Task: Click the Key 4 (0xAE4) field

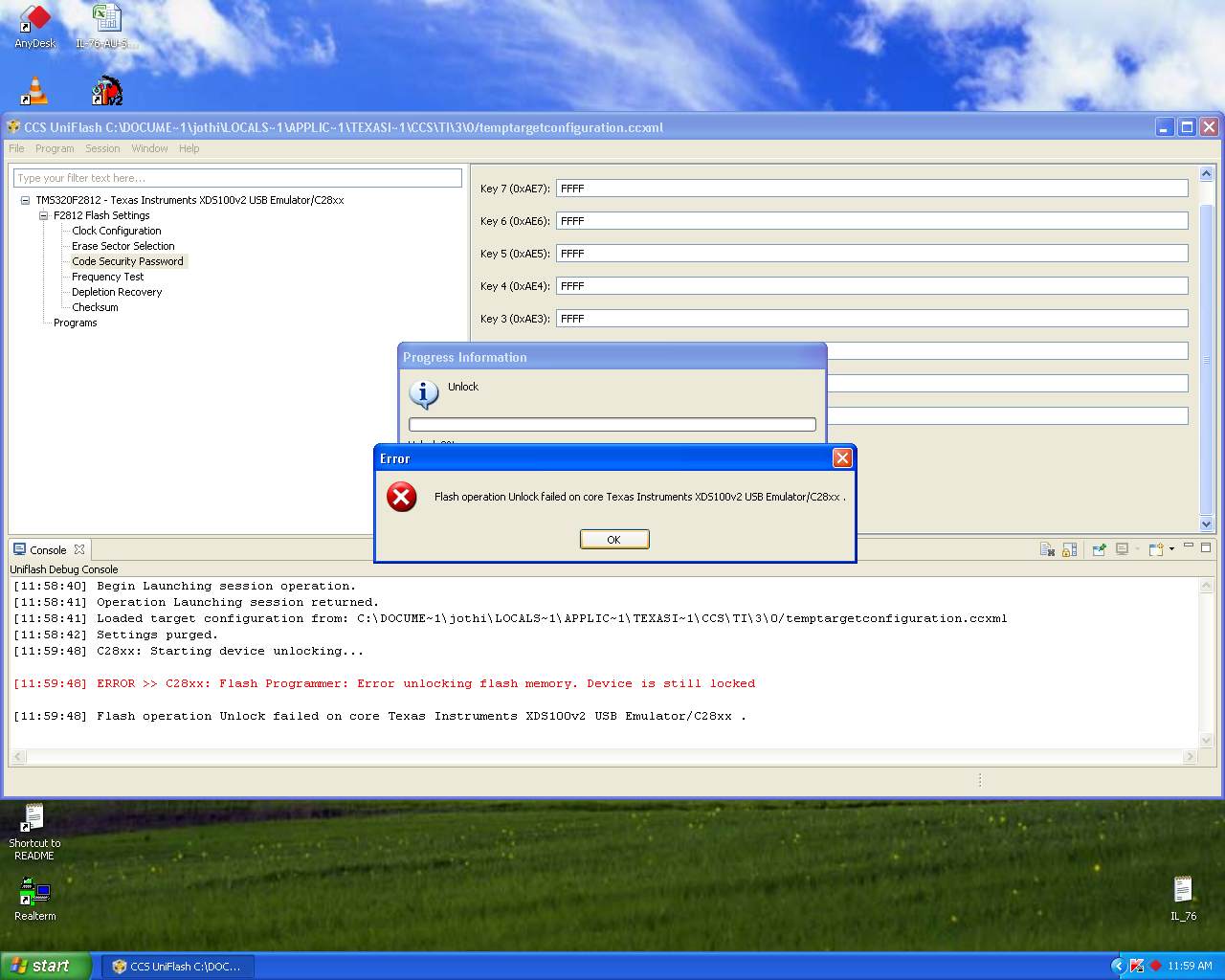Action: point(872,286)
